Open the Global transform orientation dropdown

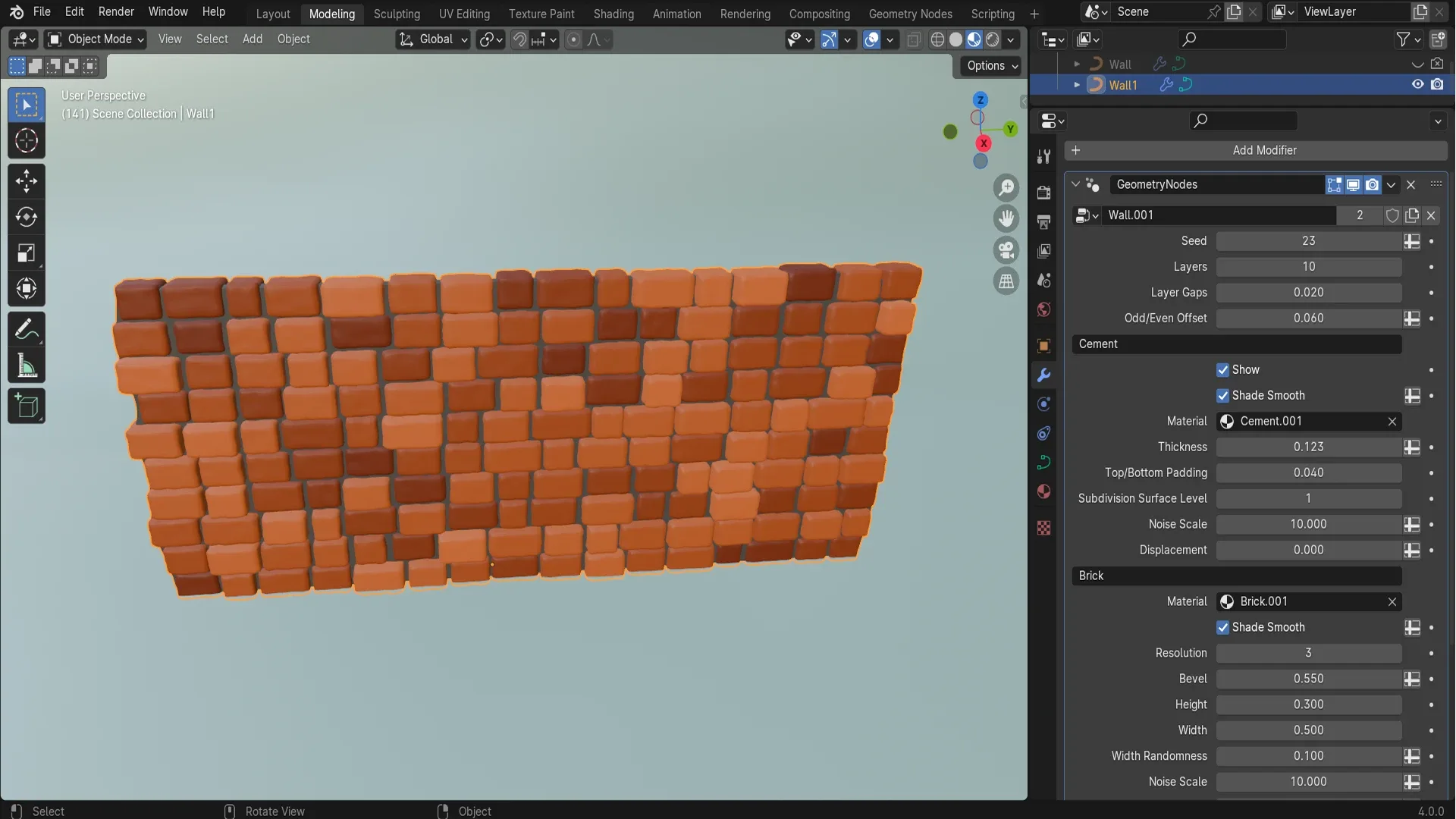point(432,39)
